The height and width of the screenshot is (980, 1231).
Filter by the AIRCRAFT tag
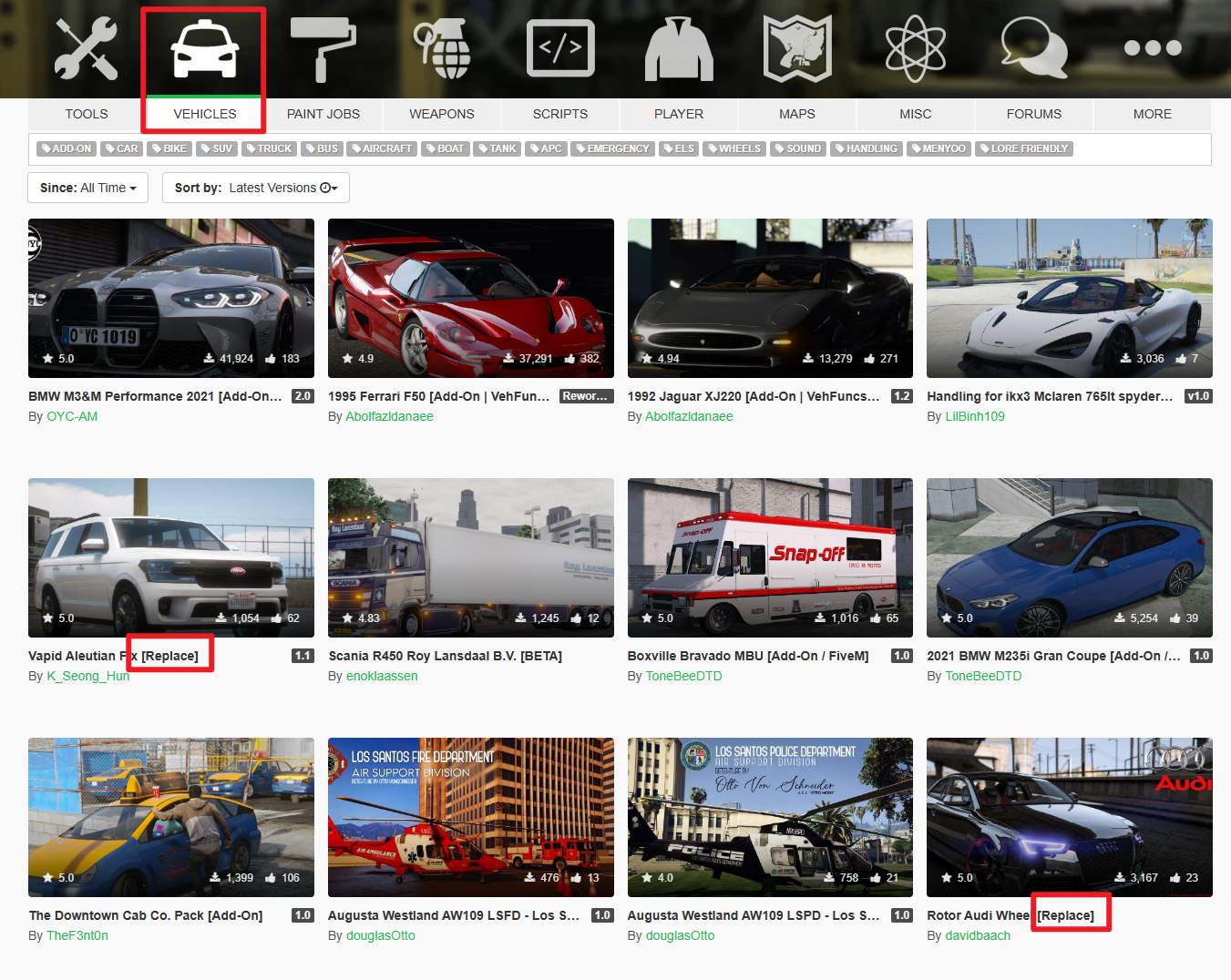click(x=382, y=148)
